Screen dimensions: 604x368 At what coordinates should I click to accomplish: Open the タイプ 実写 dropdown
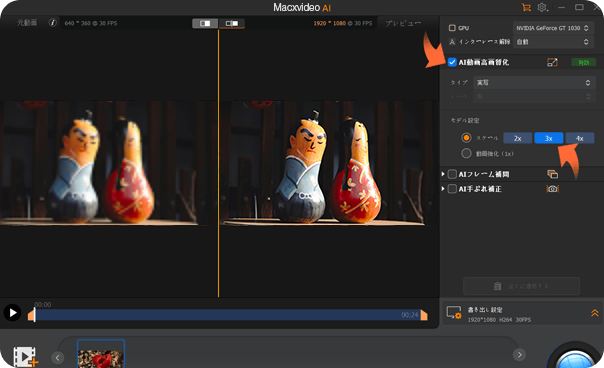tap(534, 82)
